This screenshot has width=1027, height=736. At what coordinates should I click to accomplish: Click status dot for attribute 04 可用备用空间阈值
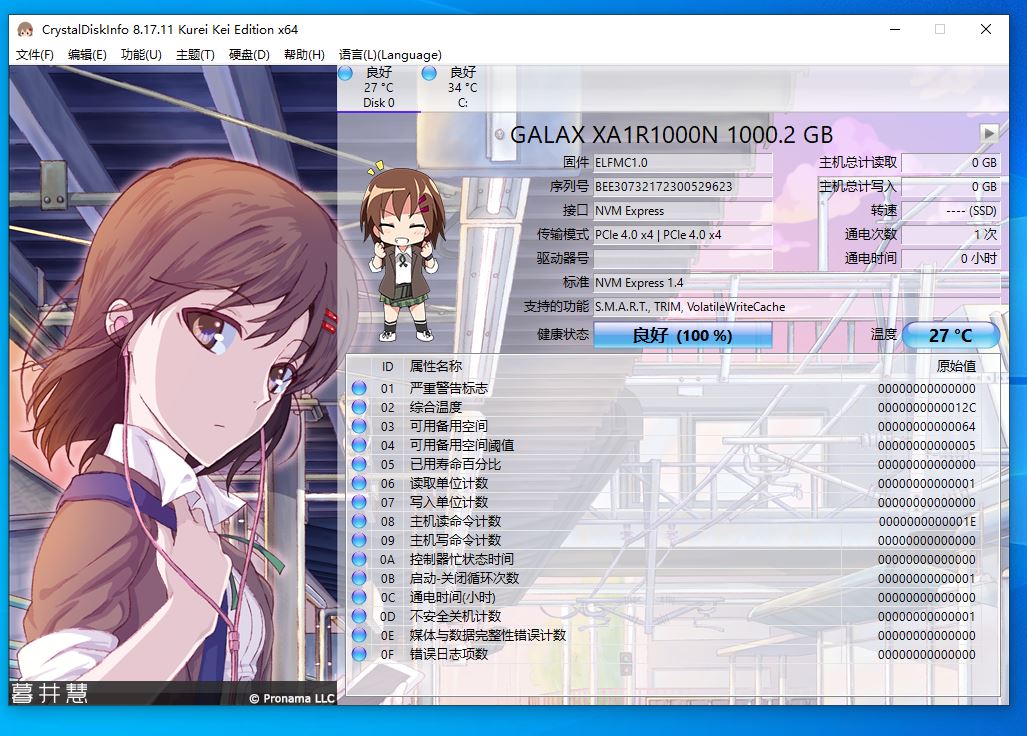pos(359,445)
